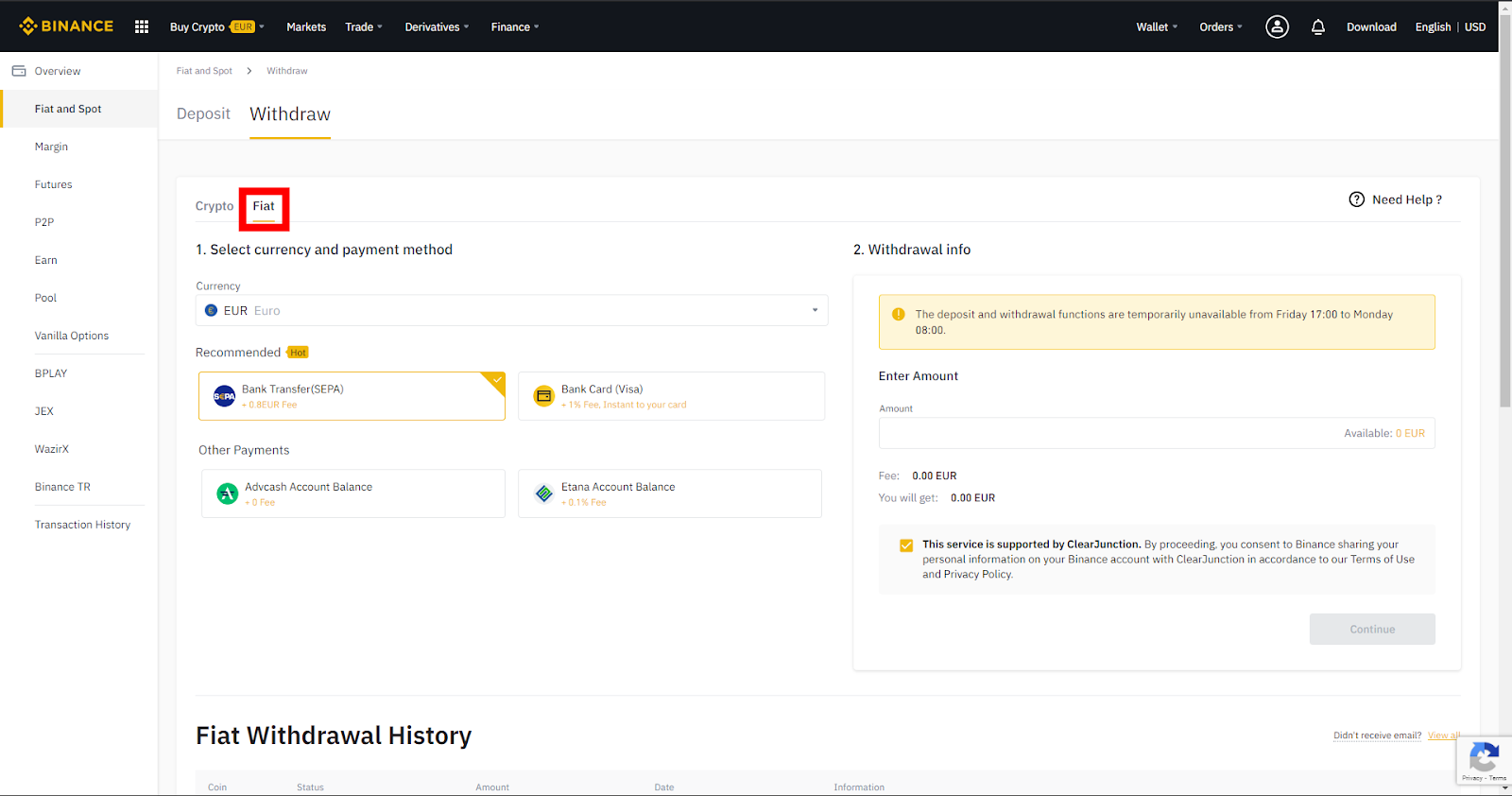This screenshot has height=796, width=1512.
Task: Switch to the Deposit tab
Action: pos(203,114)
